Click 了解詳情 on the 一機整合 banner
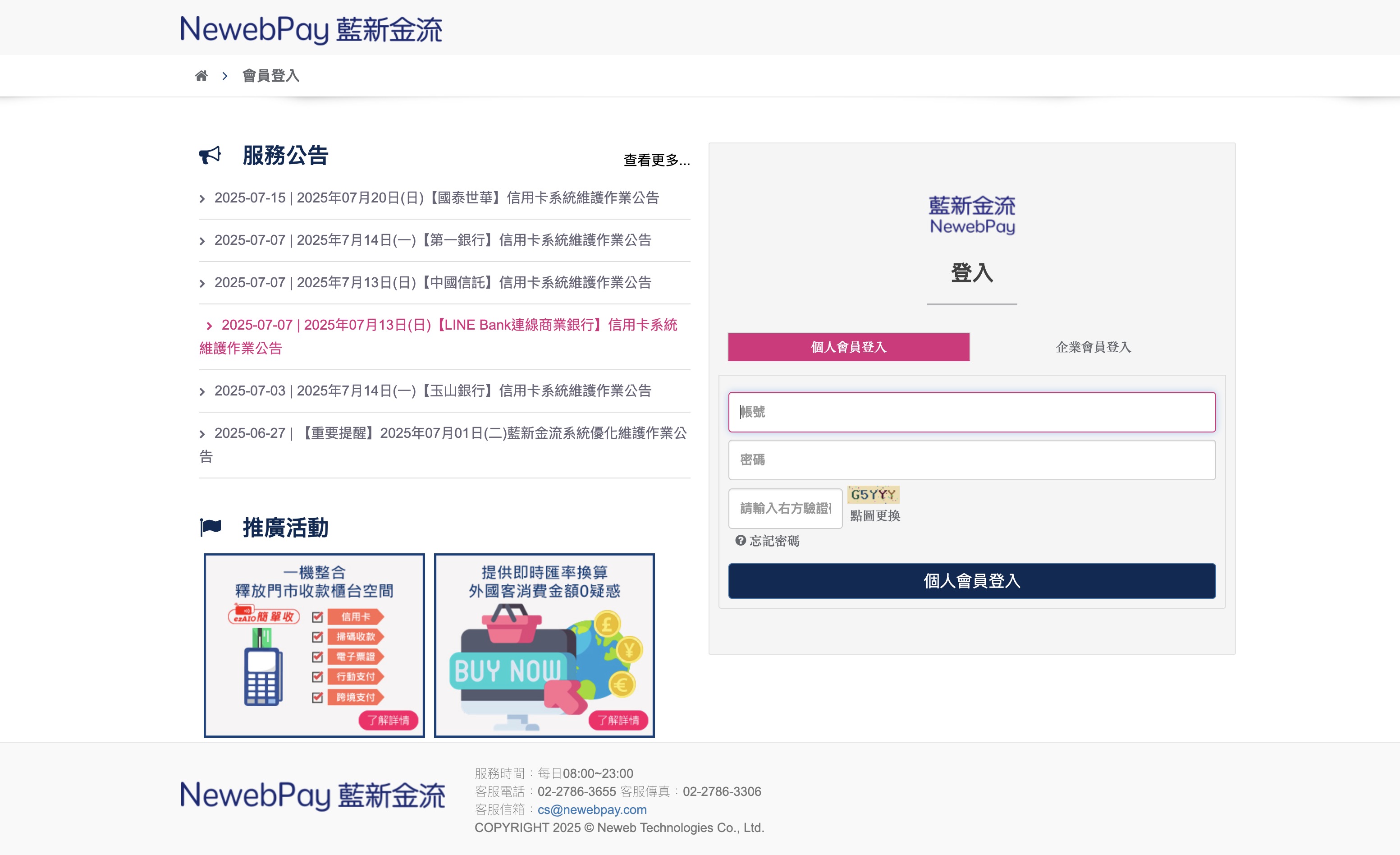Viewport: 1400px width, 855px height. point(389,720)
